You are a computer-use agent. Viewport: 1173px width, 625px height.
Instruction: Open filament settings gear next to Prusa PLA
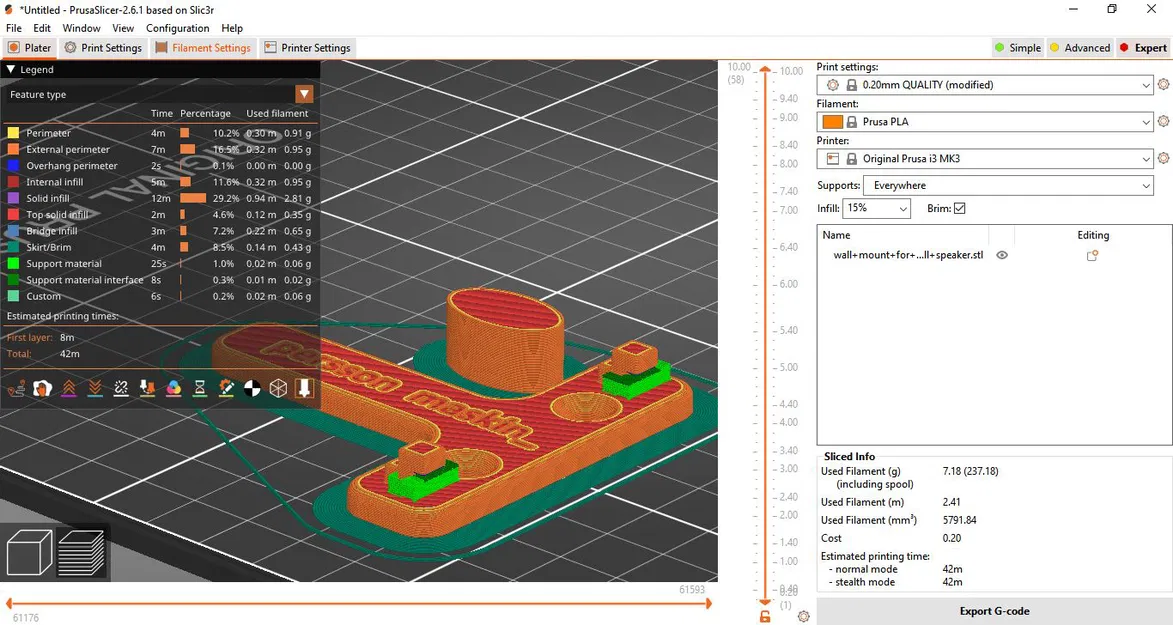[x=1163, y=121]
